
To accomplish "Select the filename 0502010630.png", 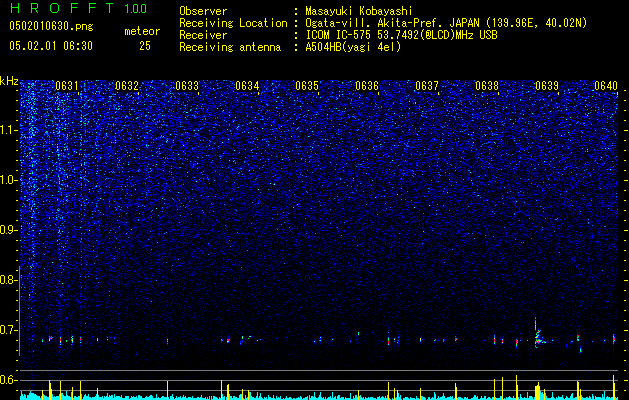I will 51,27.
